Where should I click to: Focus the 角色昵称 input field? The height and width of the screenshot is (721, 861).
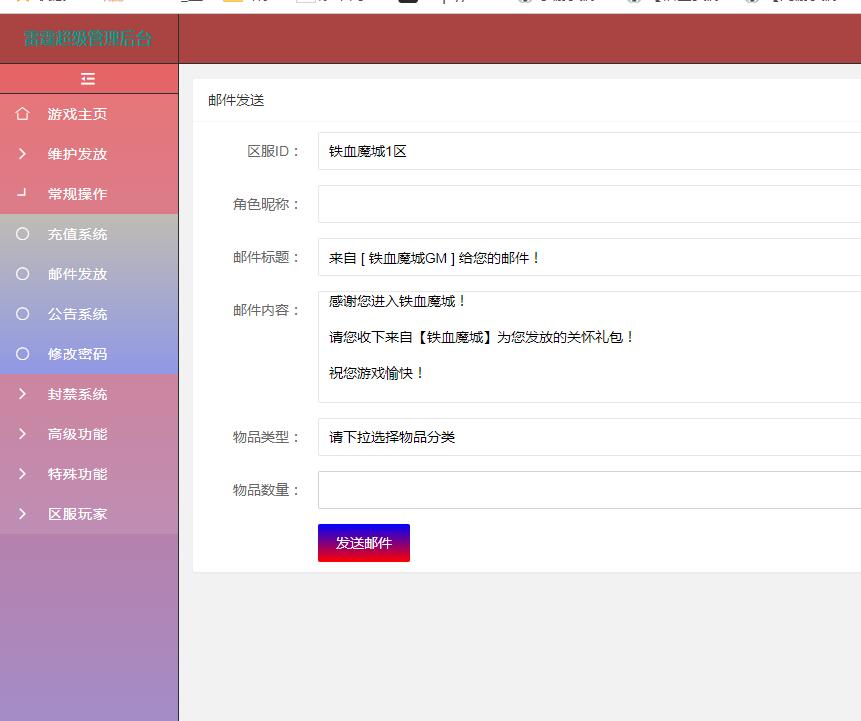coord(589,204)
